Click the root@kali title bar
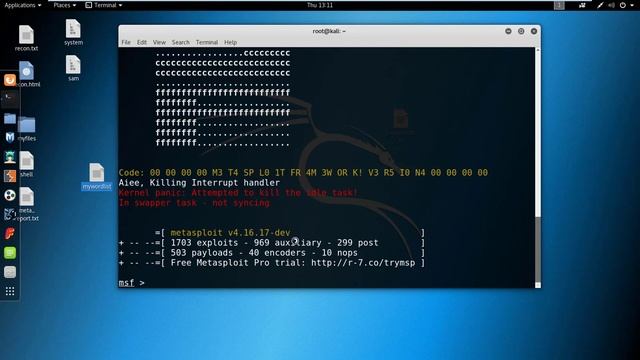 click(329, 31)
